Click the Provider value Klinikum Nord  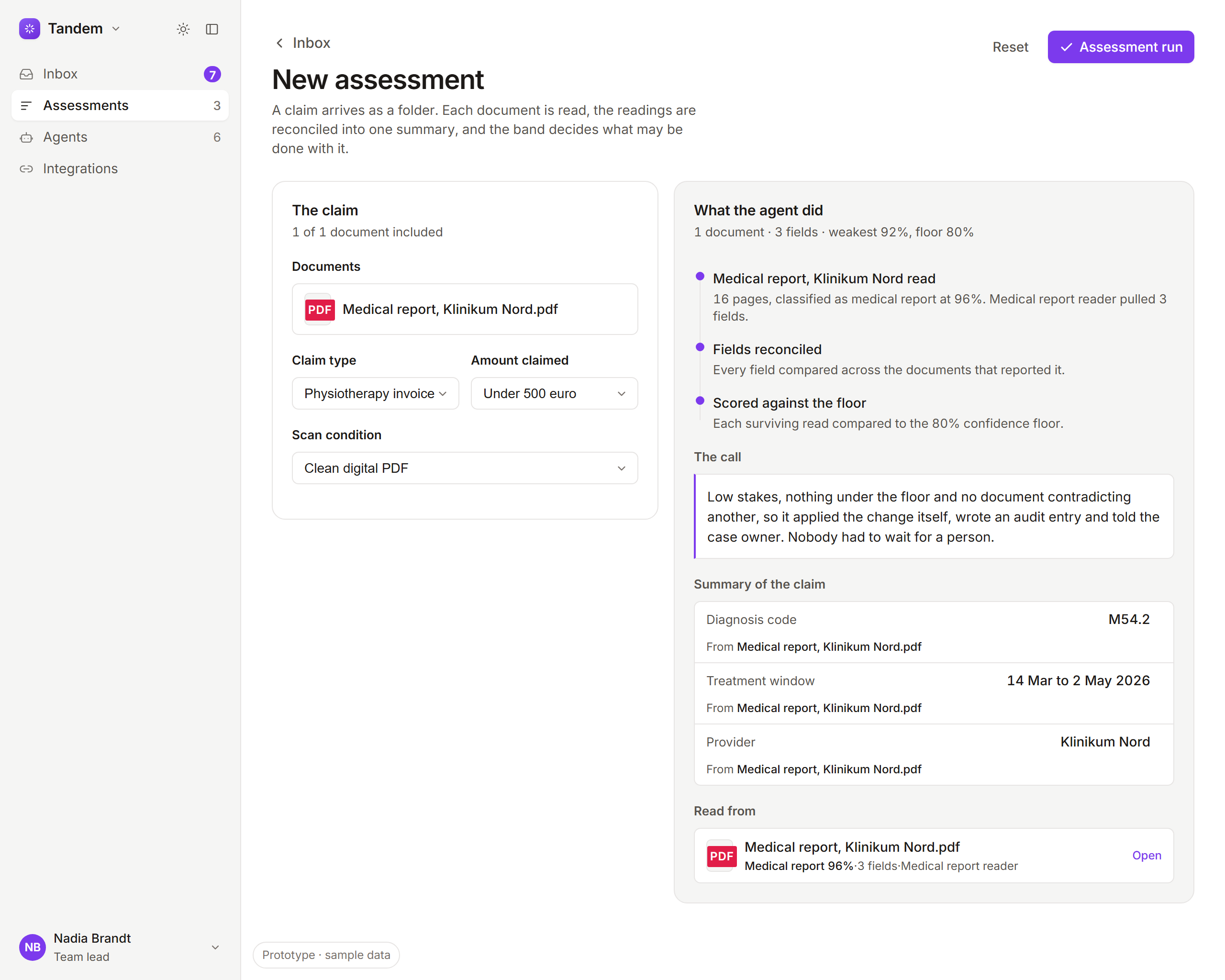coord(1104,742)
